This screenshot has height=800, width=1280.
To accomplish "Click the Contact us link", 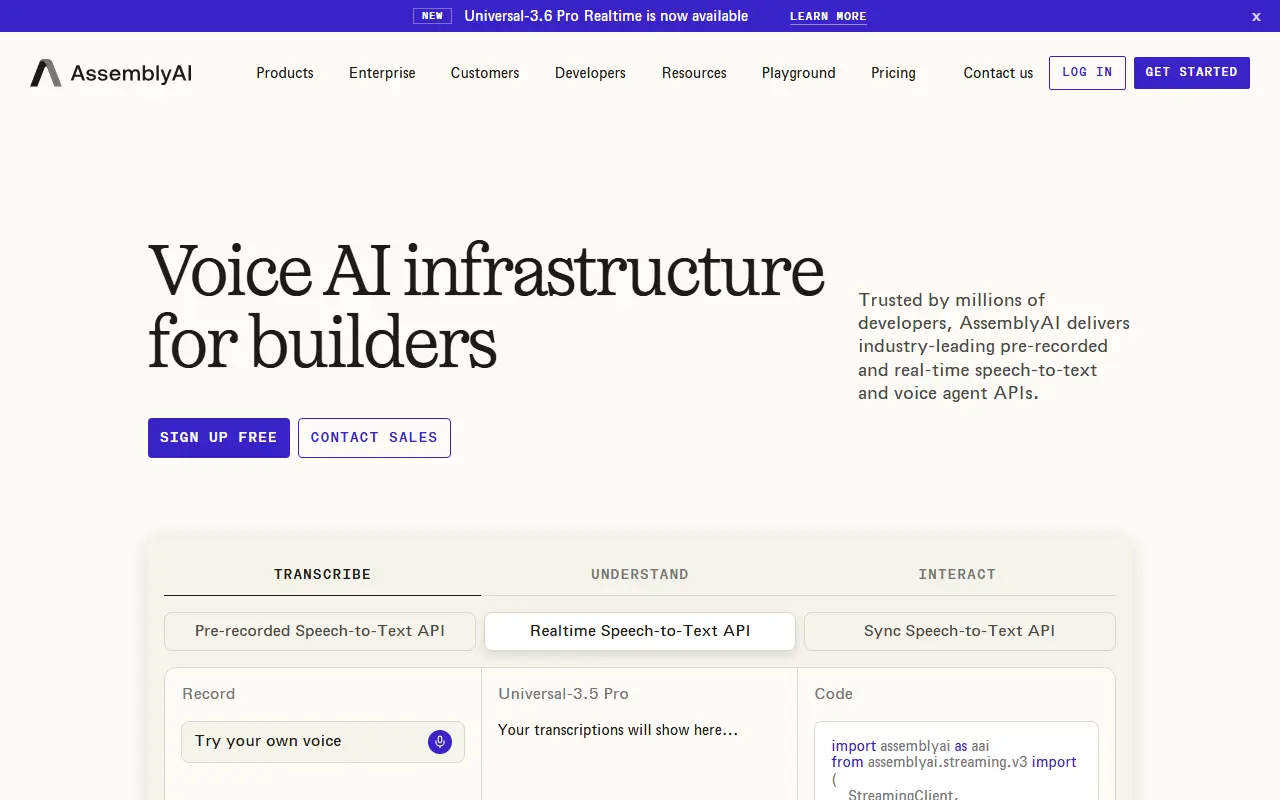I will coord(998,73).
